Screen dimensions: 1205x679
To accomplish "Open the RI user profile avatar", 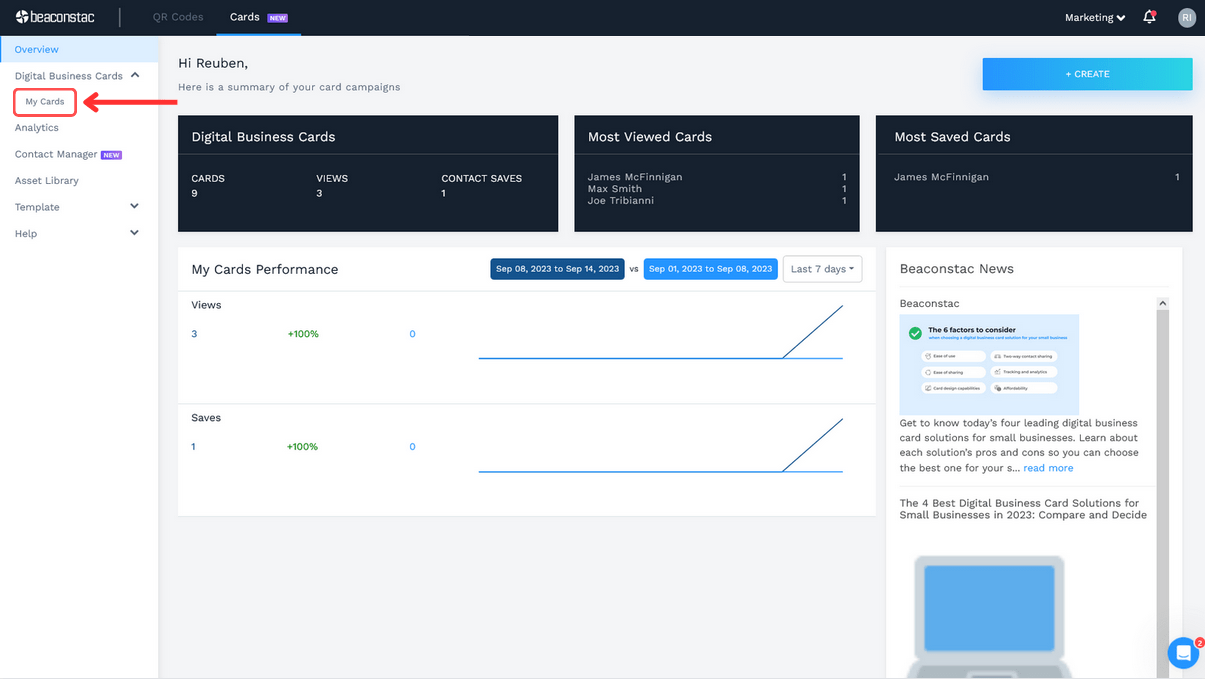I will tap(1186, 17).
